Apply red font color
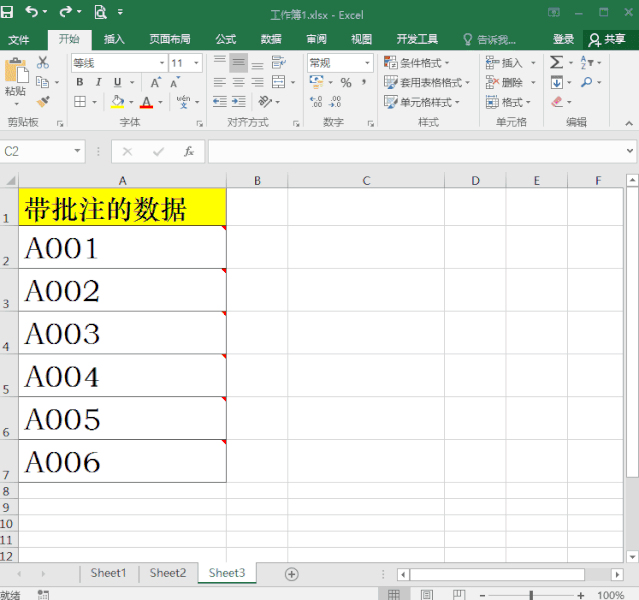The image size is (639, 600). tap(146, 101)
